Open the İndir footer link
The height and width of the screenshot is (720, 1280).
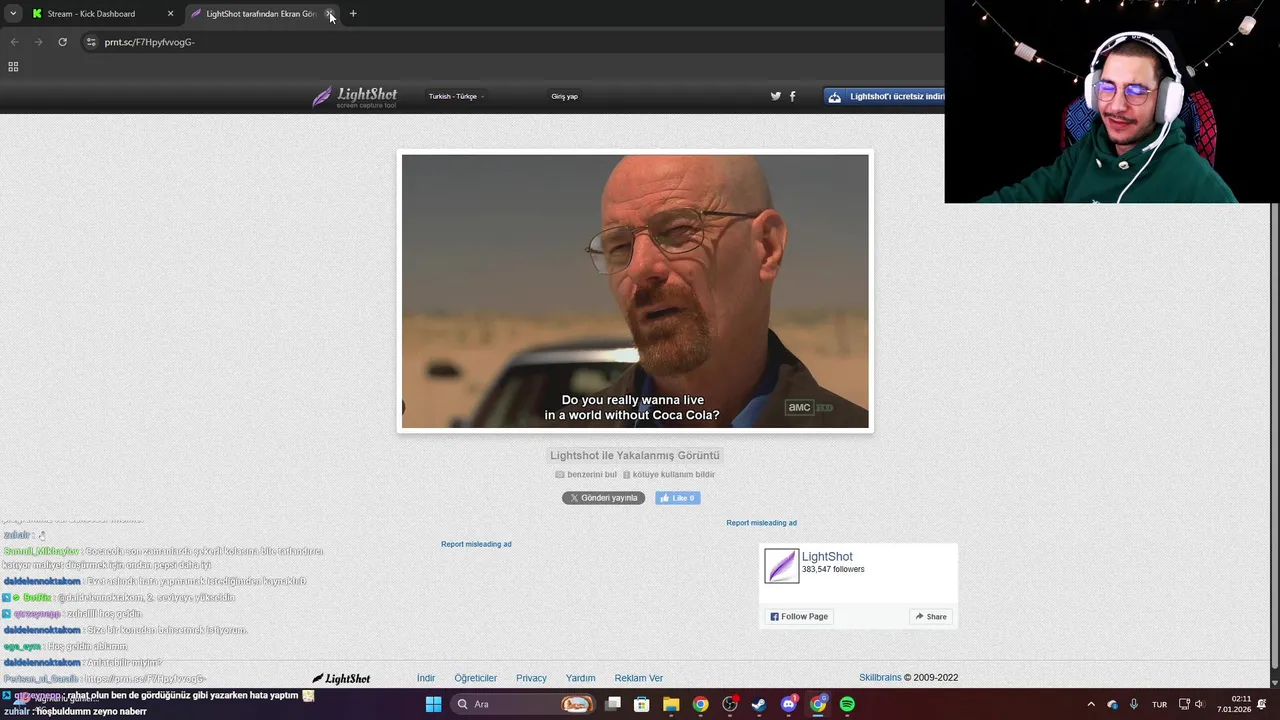click(x=426, y=678)
